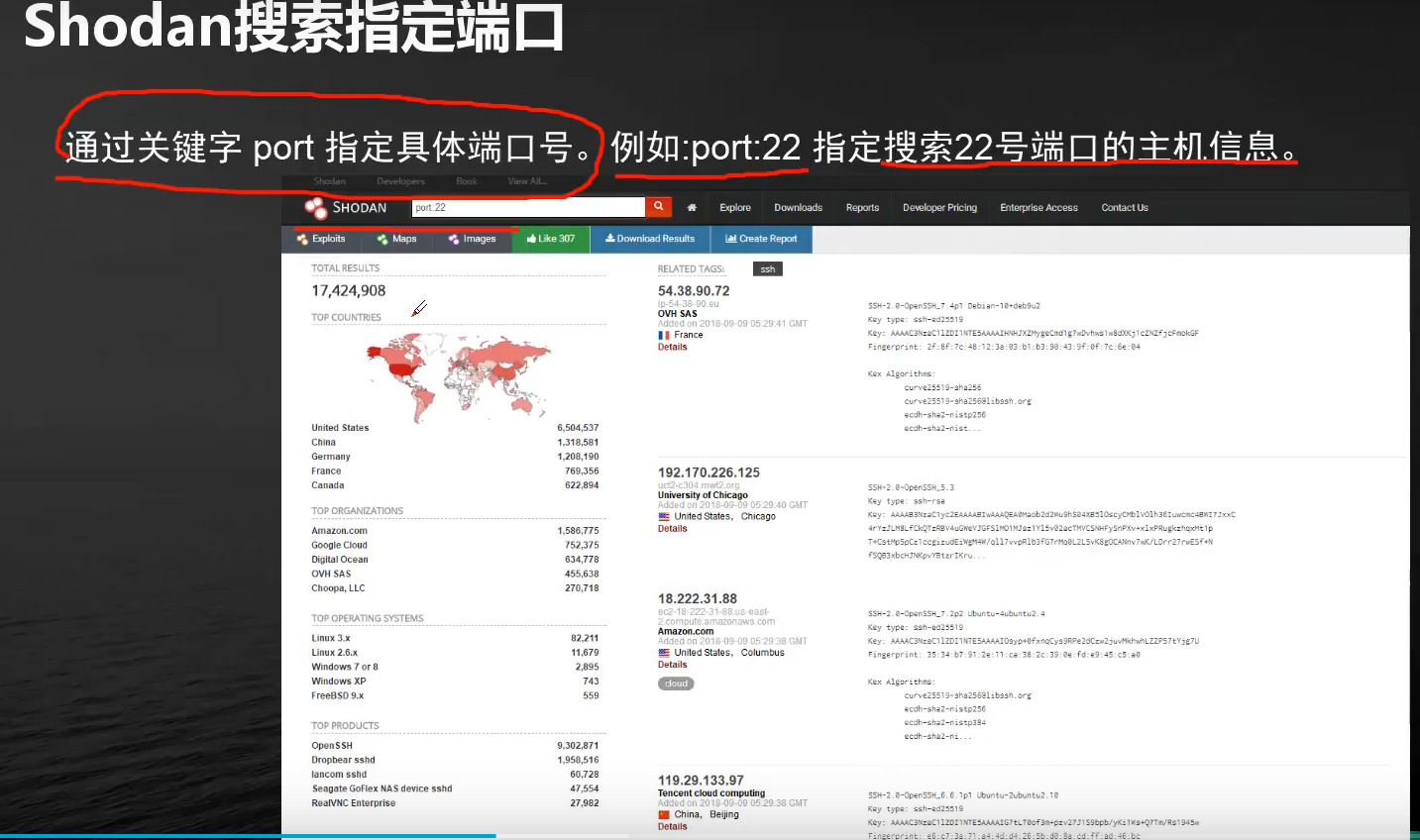The height and width of the screenshot is (840, 1420).
Task: Click the ssh related tag
Action: (x=768, y=269)
